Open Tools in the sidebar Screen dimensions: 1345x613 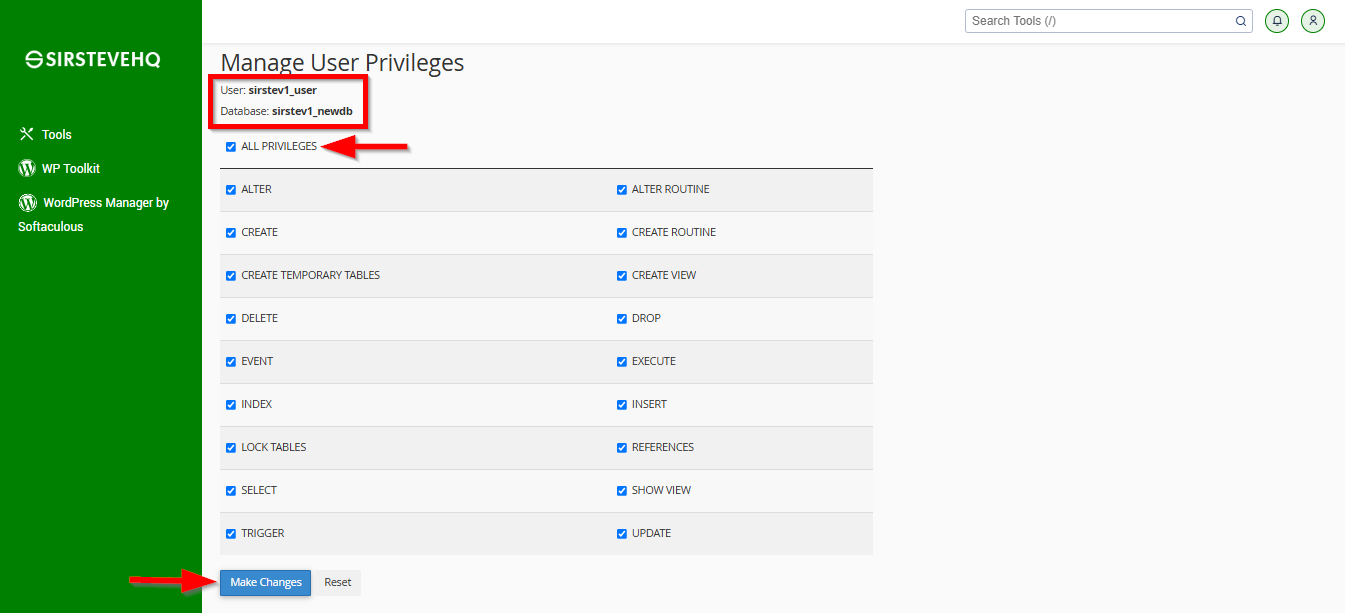coord(57,134)
